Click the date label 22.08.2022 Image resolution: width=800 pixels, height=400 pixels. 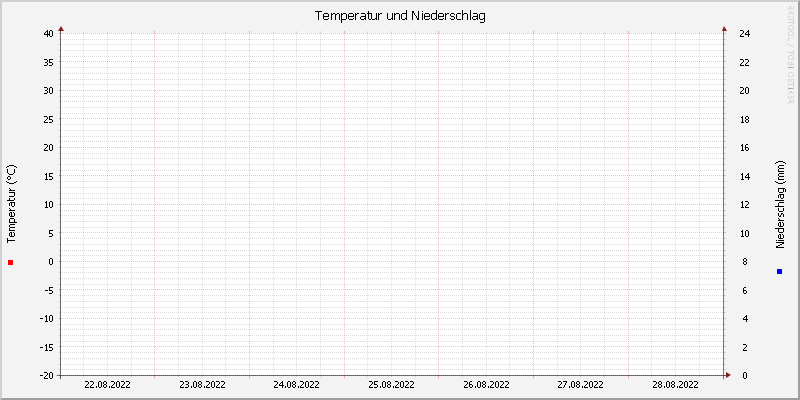(107, 385)
